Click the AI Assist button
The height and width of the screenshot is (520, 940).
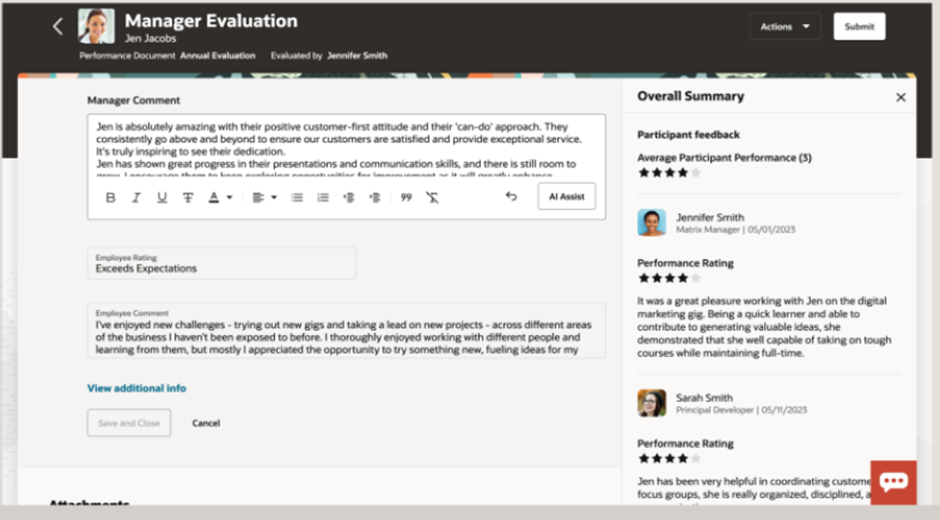[x=566, y=197]
